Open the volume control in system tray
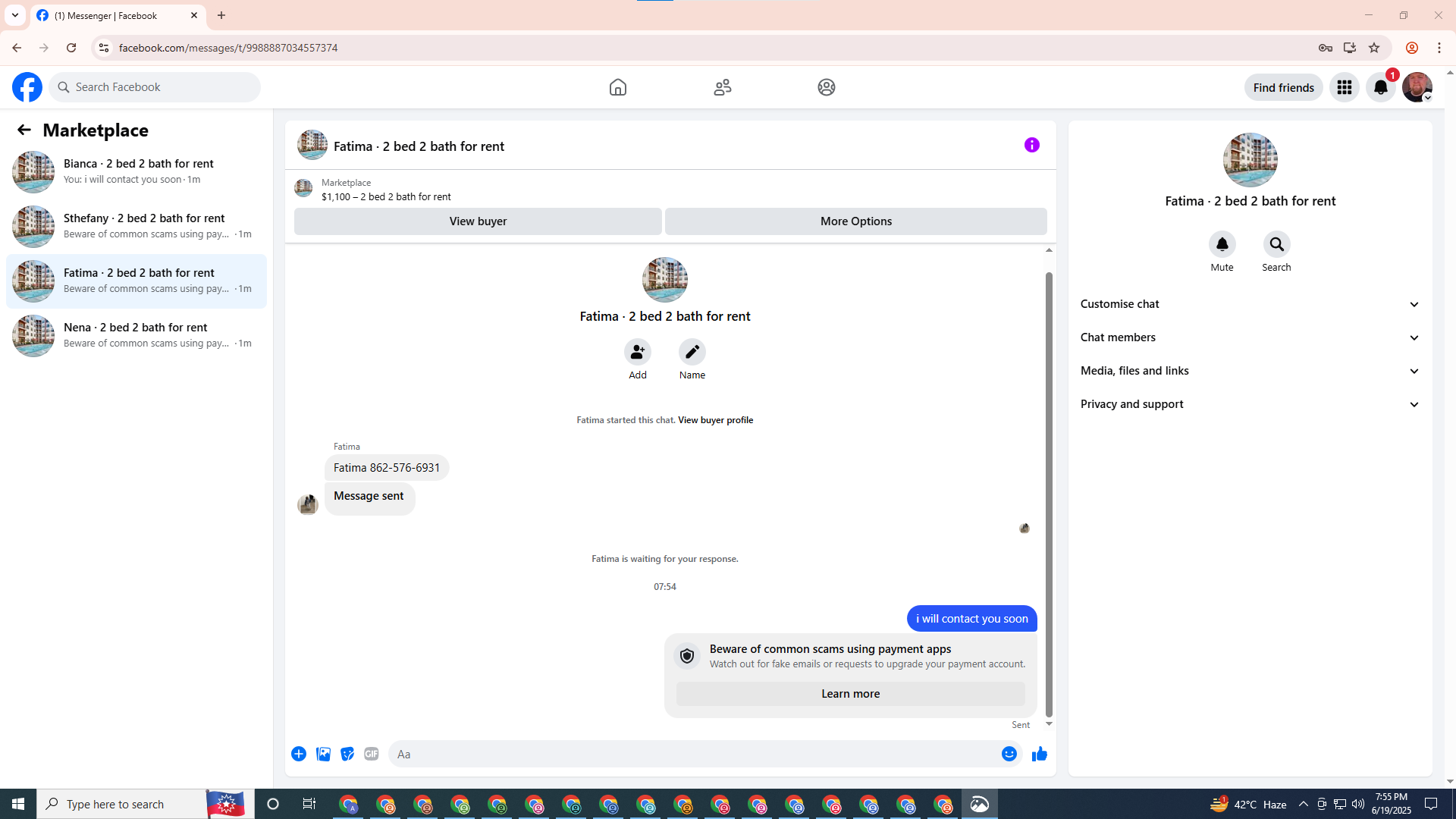Image resolution: width=1456 pixels, height=819 pixels. (x=1358, y=804)
